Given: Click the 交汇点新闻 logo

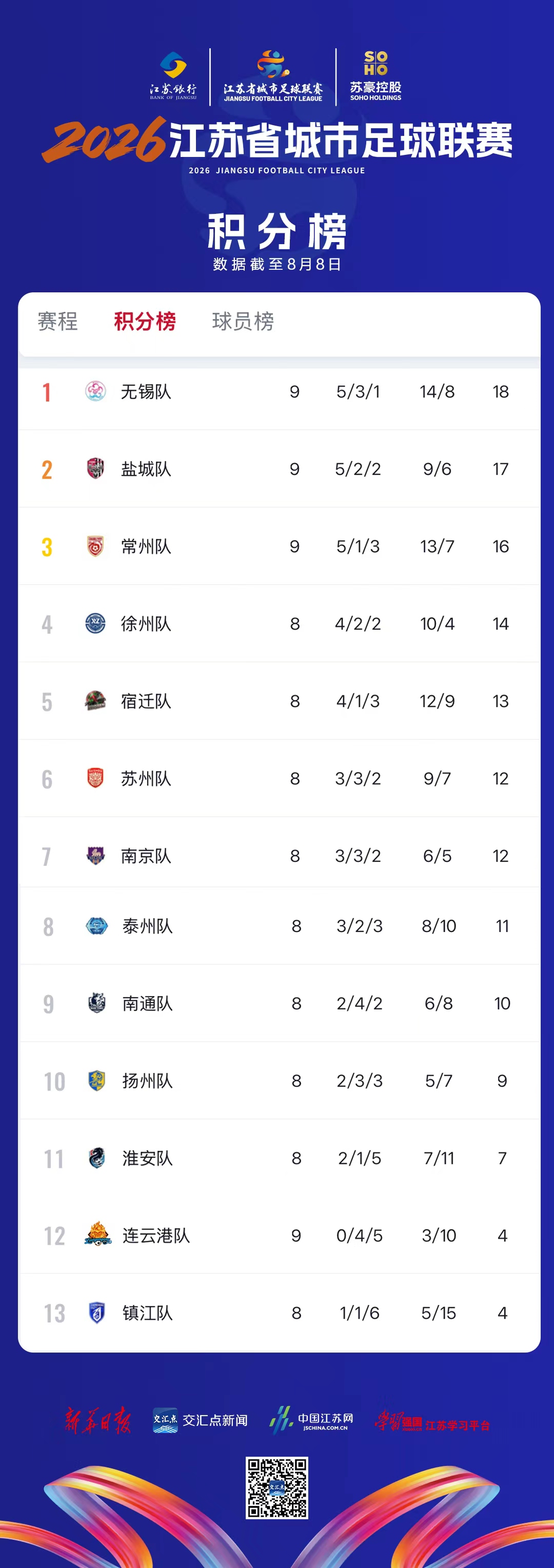Looking at the screenshot, I should pos(200,1420).
